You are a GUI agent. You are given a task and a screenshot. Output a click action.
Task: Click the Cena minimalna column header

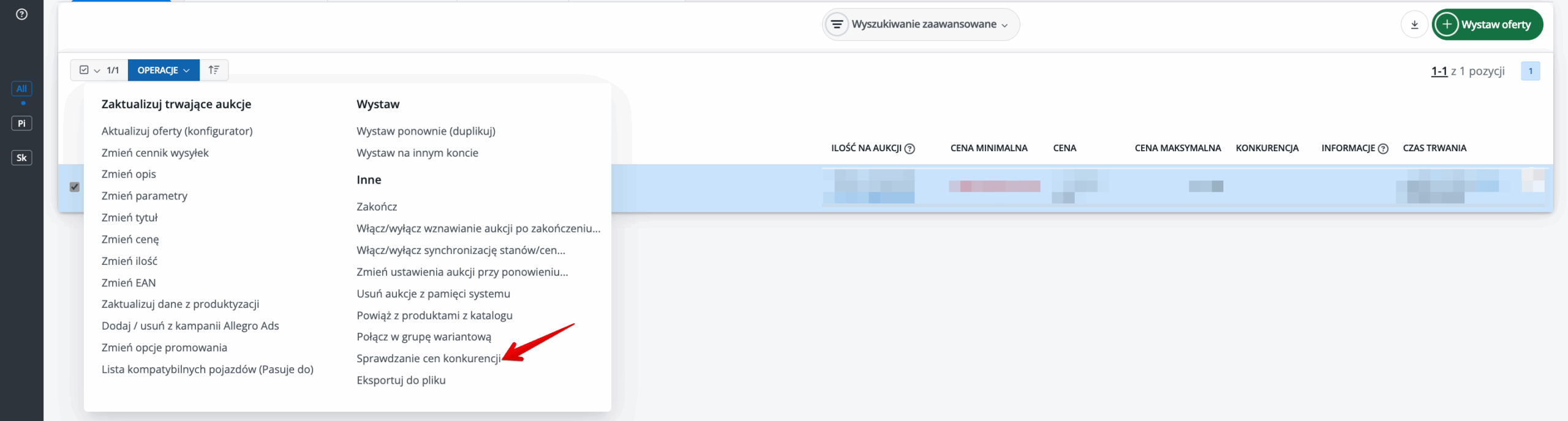coord(989,148)
